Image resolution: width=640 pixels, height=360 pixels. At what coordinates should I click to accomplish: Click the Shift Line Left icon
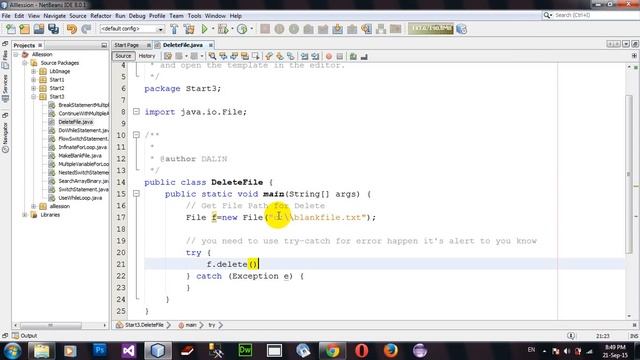tap(304, 56)
